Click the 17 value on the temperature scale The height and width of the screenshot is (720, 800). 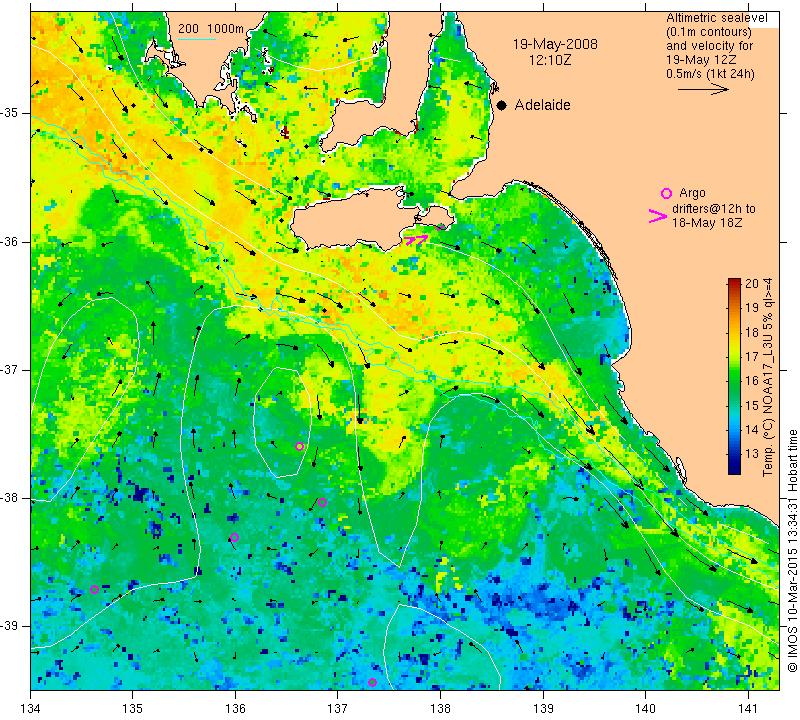[x=752, y=356]
